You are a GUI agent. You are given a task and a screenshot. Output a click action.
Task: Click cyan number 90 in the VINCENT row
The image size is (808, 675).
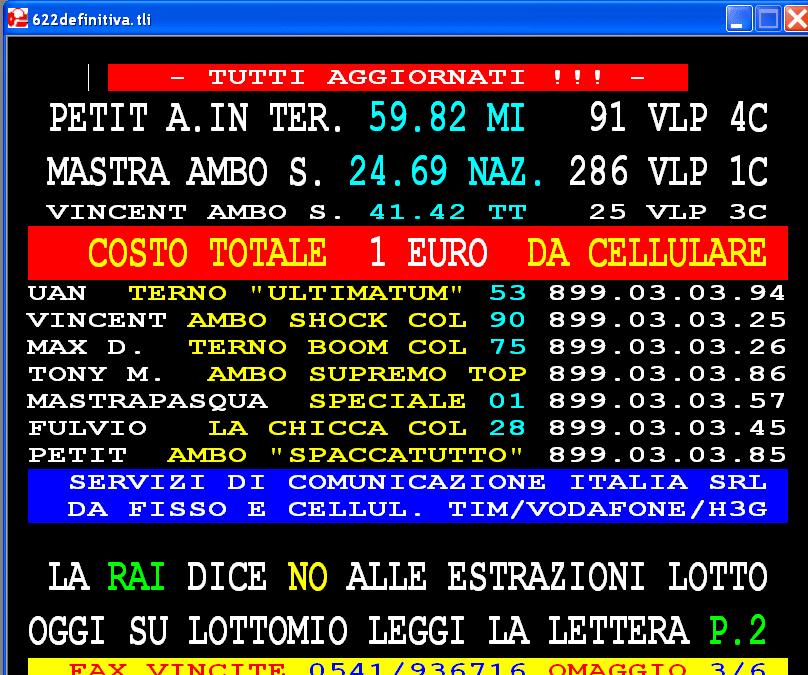[508, 320]
